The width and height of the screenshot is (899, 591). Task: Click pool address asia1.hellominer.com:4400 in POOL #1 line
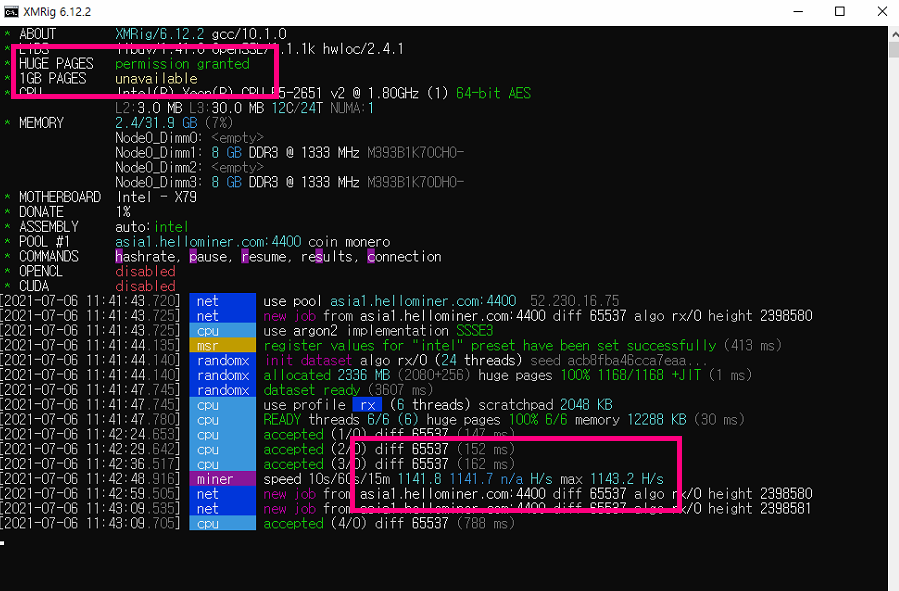click(x=208, y=241)
